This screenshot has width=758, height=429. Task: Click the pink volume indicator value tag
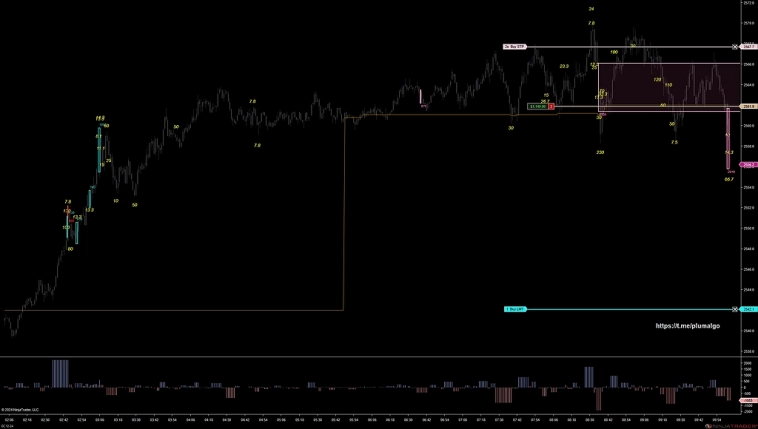tap(748, 400)
